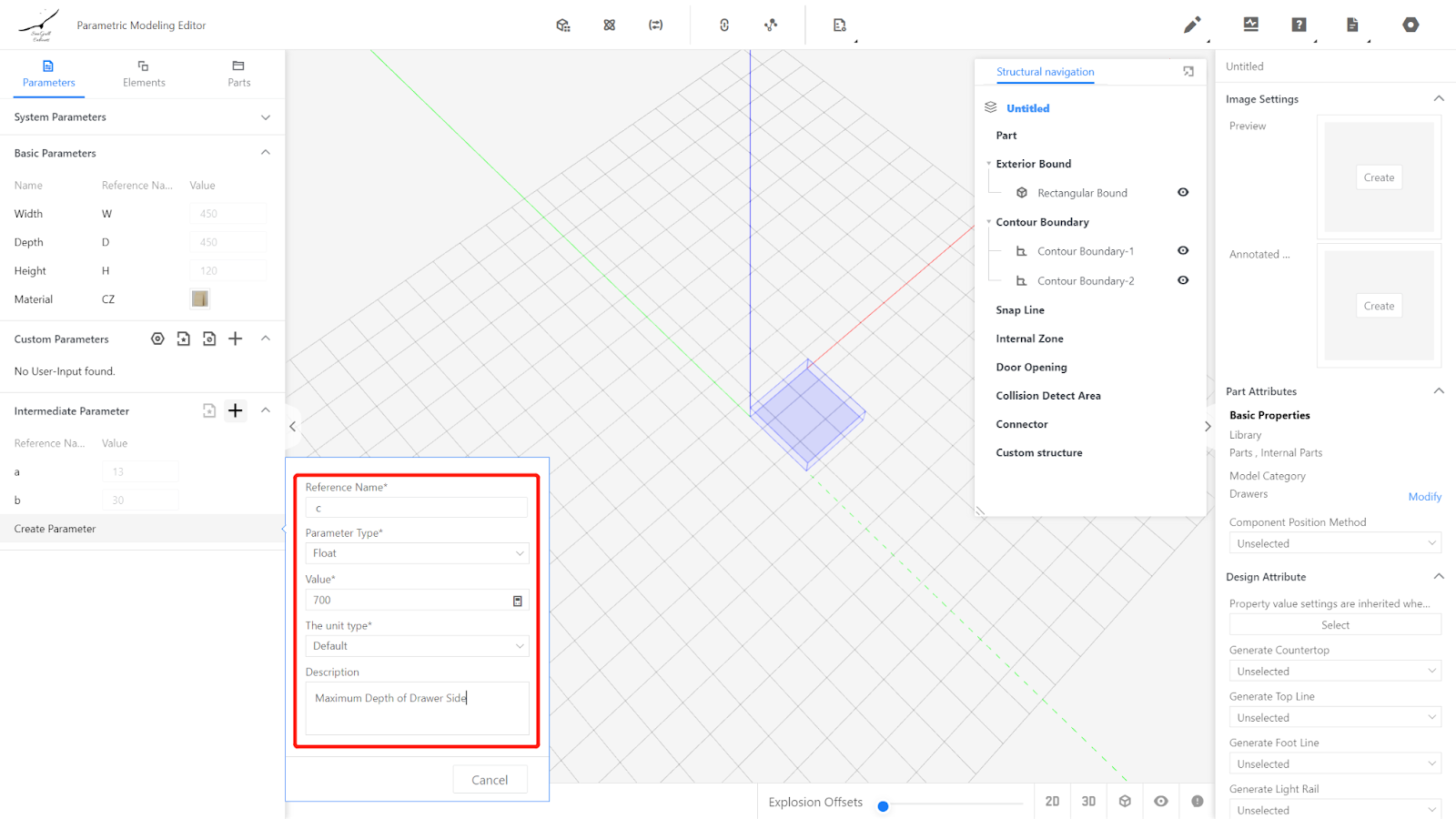Switch to the Elements tab

144,73
